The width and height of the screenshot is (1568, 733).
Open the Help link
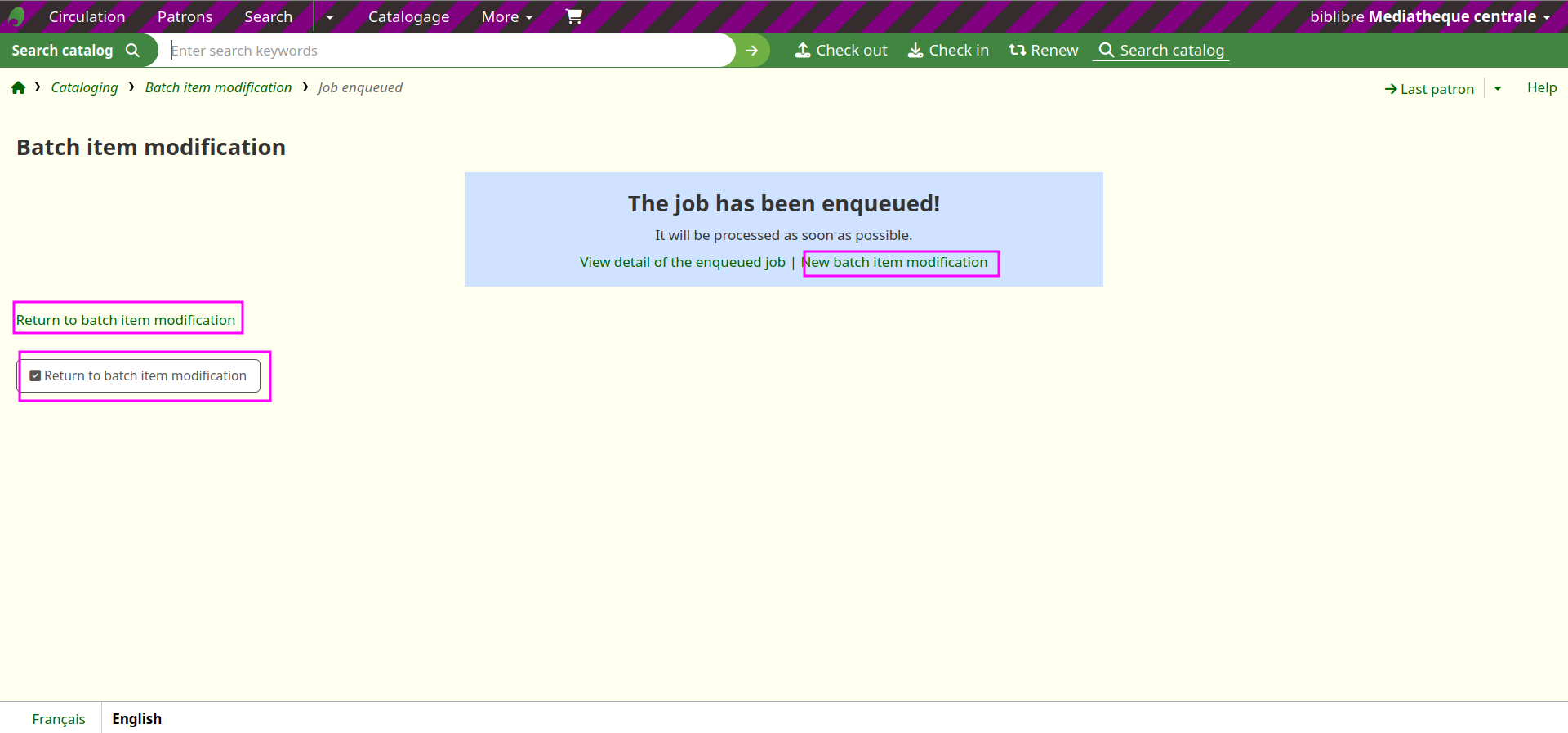[1541, 88]
